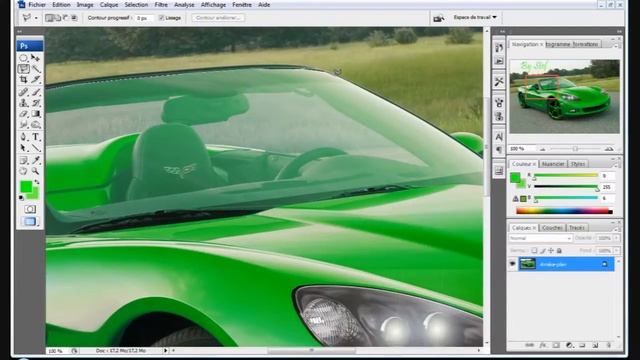Viewport: 640px width, 360px height.
Task: Toggle lock position in Calques panel
Action: click(x=551, y=251)
